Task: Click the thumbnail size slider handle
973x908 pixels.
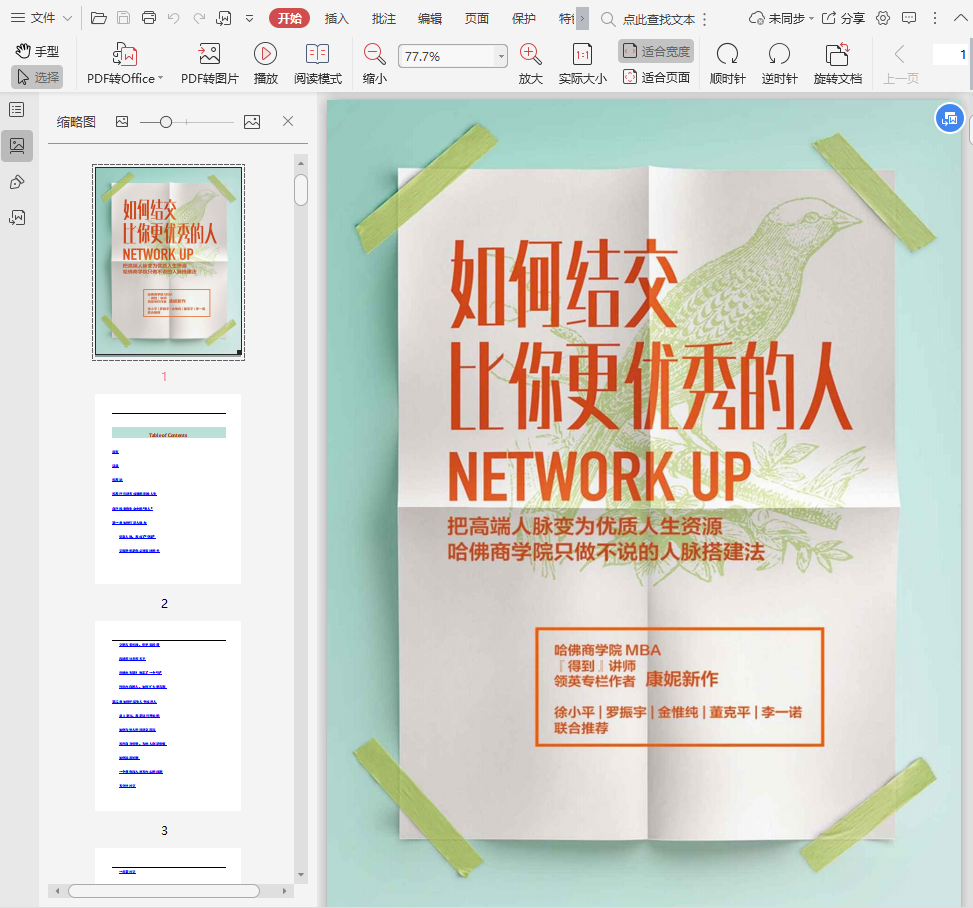Action: pyautogui.click(x=166, y=122)
